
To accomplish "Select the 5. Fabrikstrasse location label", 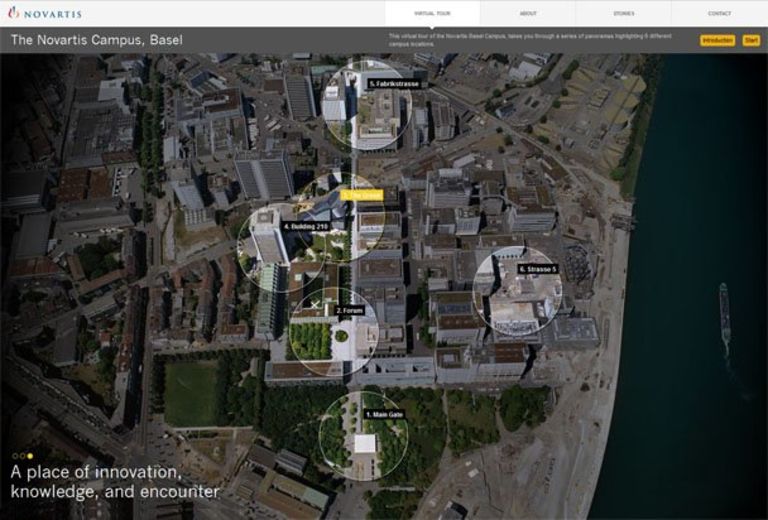I will pyautogui.click(x=394, y=84).
